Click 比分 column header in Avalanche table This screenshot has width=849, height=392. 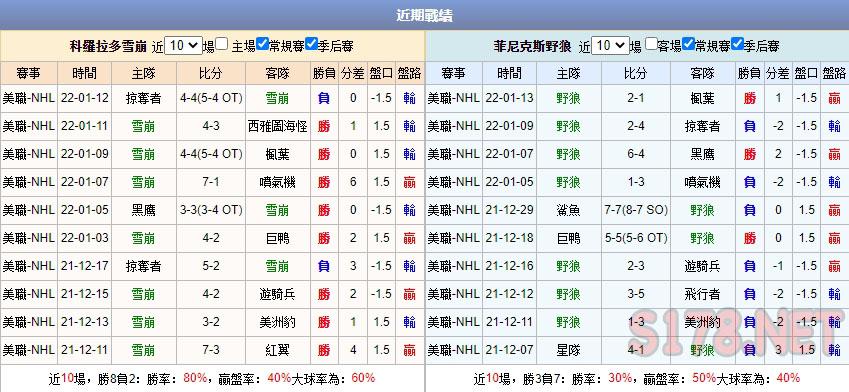click(211, 73)
